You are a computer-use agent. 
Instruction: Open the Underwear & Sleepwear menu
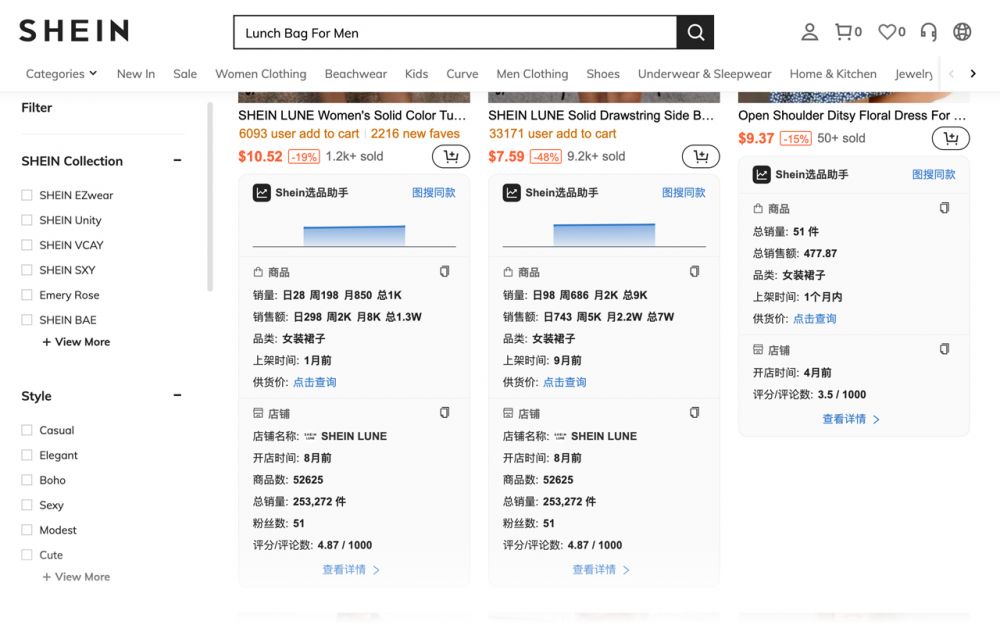coord(705,74)
